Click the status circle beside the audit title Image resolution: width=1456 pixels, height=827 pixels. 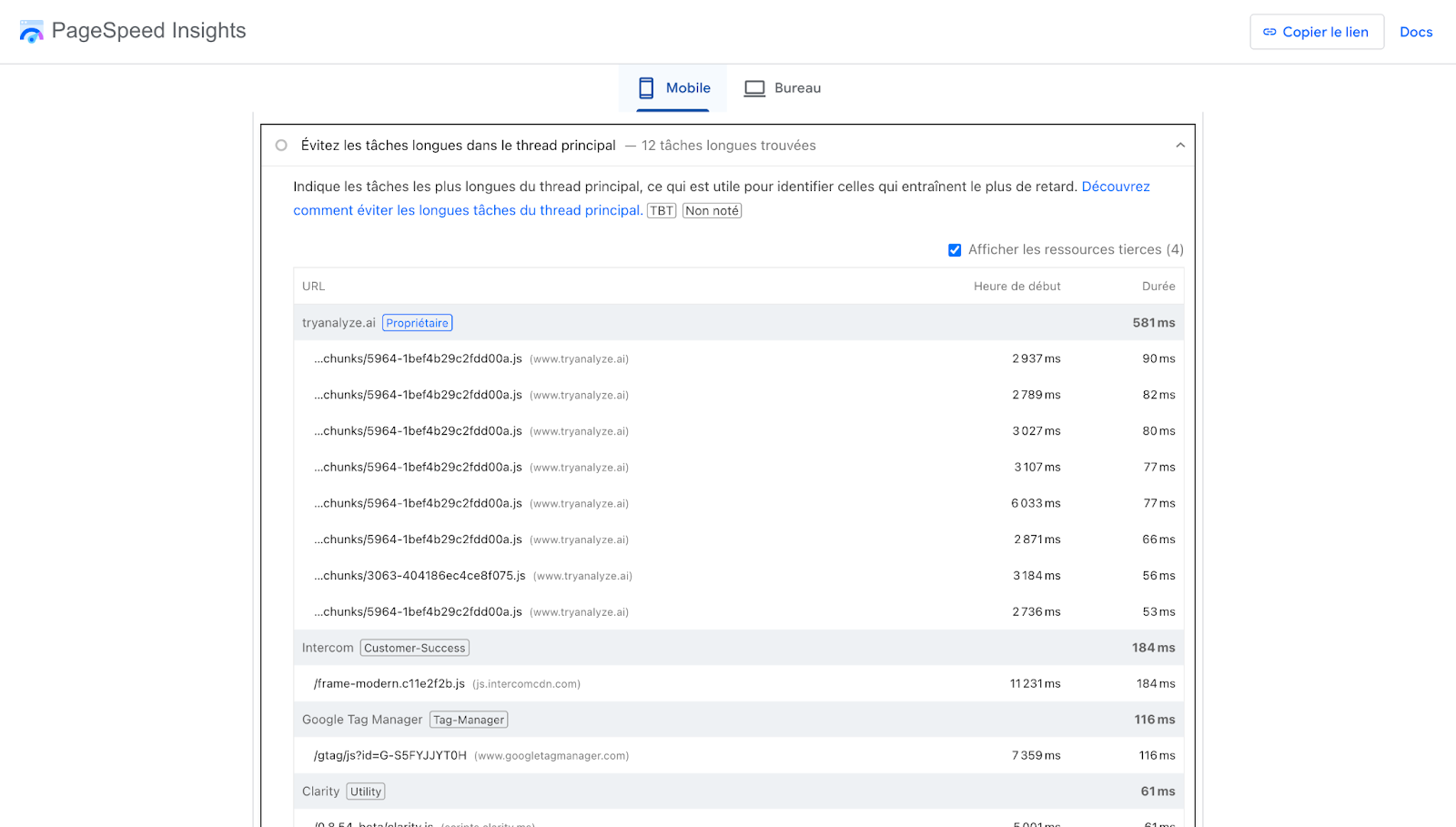280,145
